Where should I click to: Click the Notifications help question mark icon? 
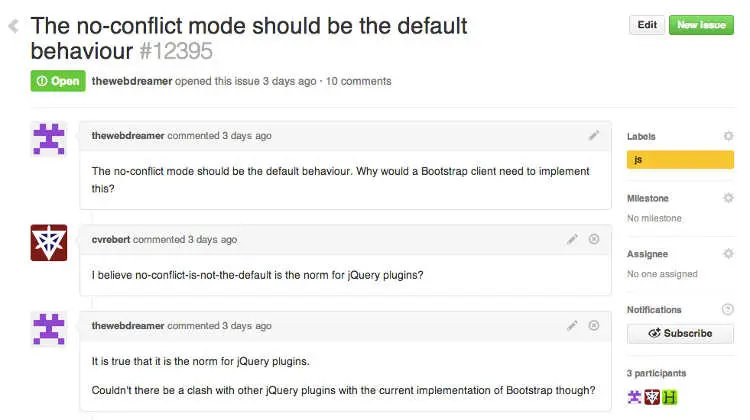tap(727, 310)
